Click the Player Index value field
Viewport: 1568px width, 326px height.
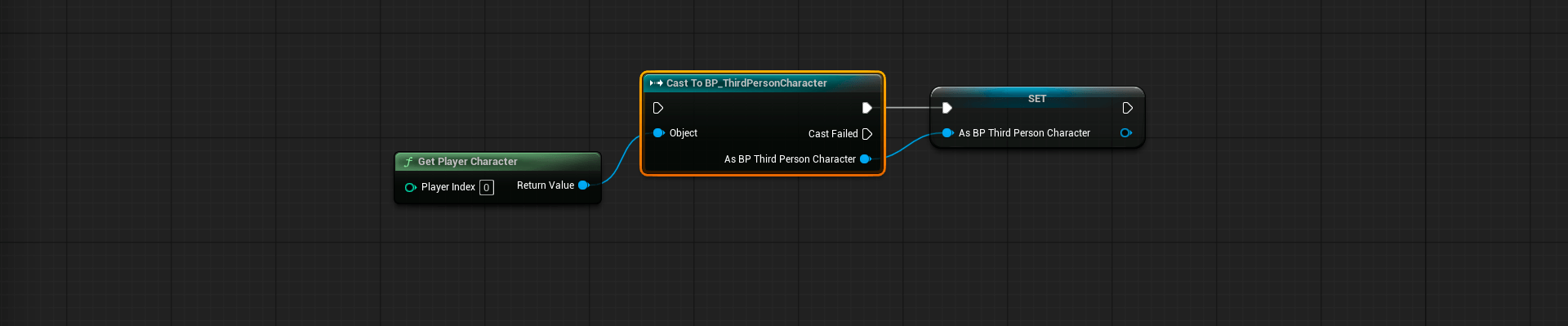[487, 188]
